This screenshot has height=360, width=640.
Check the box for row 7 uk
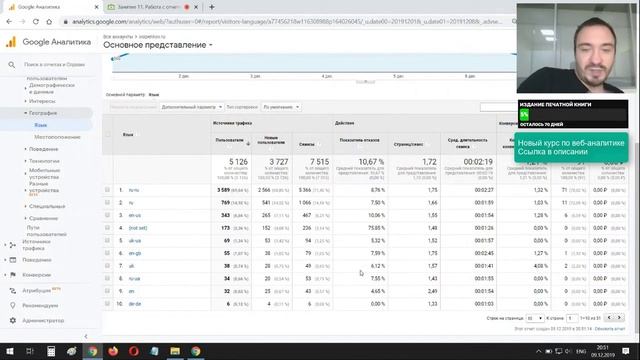click(107, 266)
